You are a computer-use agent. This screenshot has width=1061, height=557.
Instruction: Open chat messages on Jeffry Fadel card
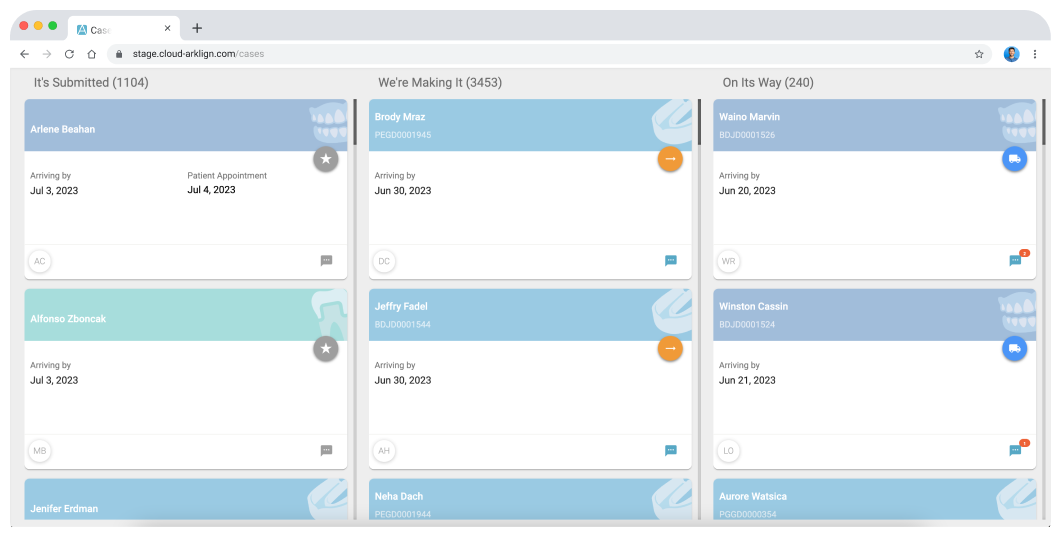point(671,450)
